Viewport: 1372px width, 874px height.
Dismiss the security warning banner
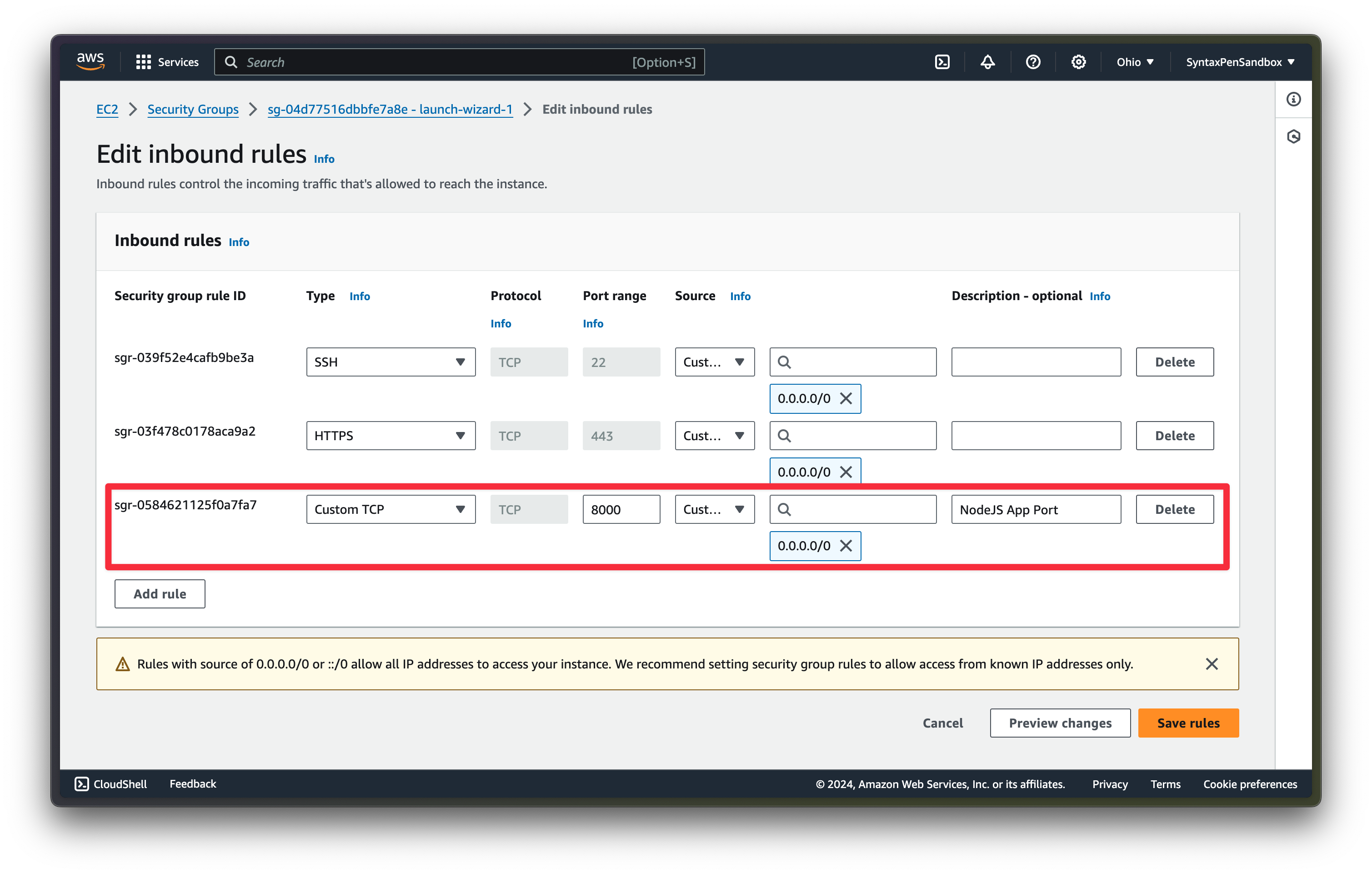pyautogui.click(x=1212, y=663)
